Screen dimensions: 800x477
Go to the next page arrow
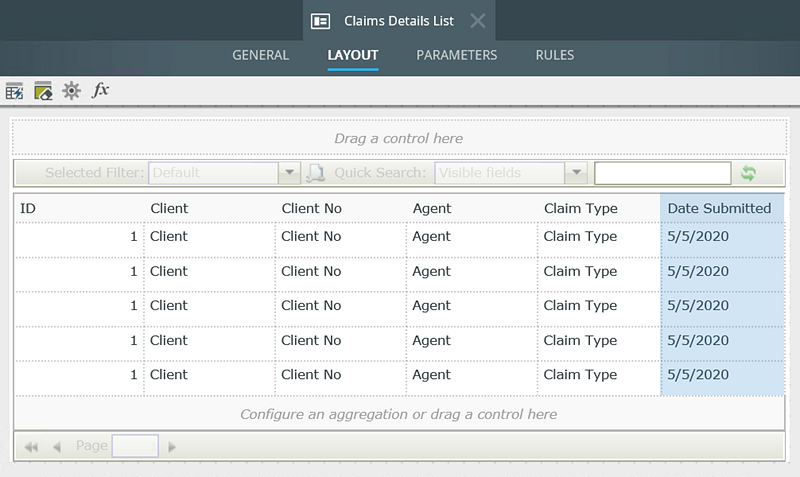click(x=172, y=447)
